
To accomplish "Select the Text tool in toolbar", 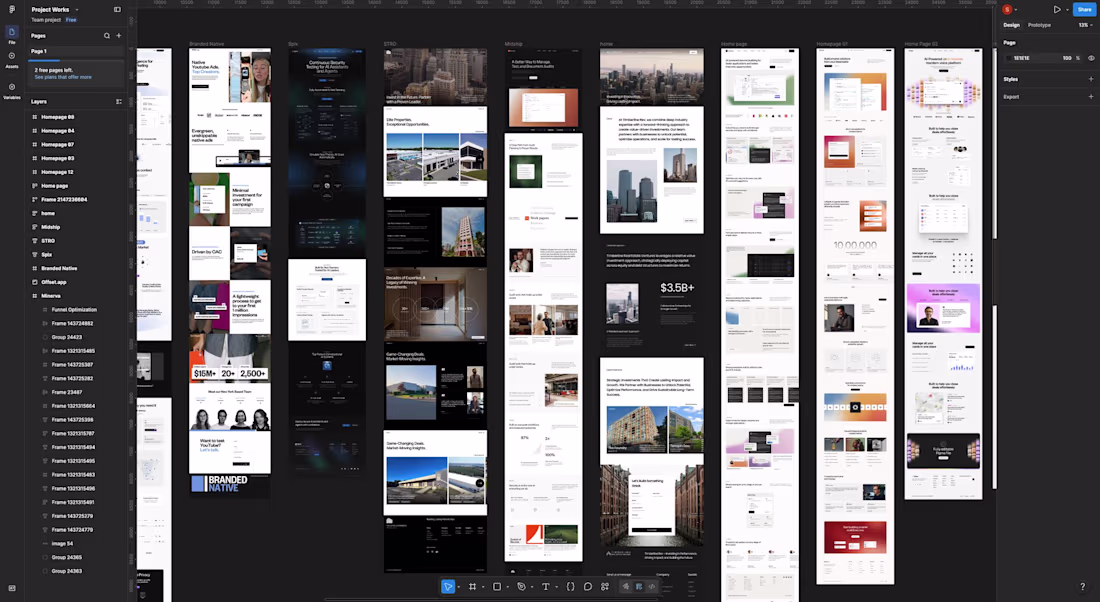I will tap(546, 587).
